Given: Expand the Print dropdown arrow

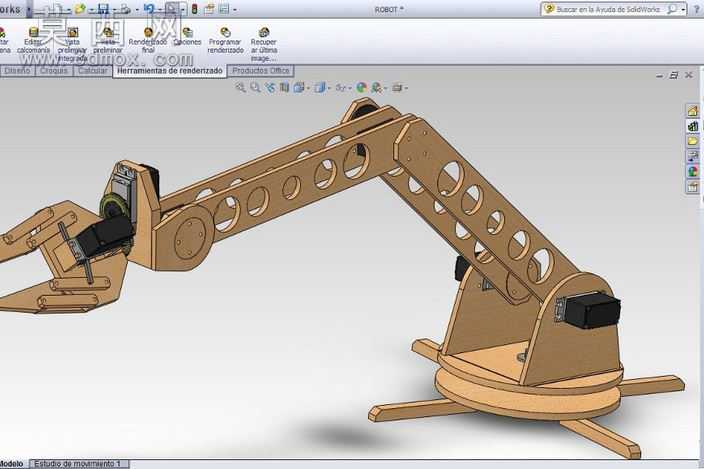Looking at the screenshot, I should point(137,9).
